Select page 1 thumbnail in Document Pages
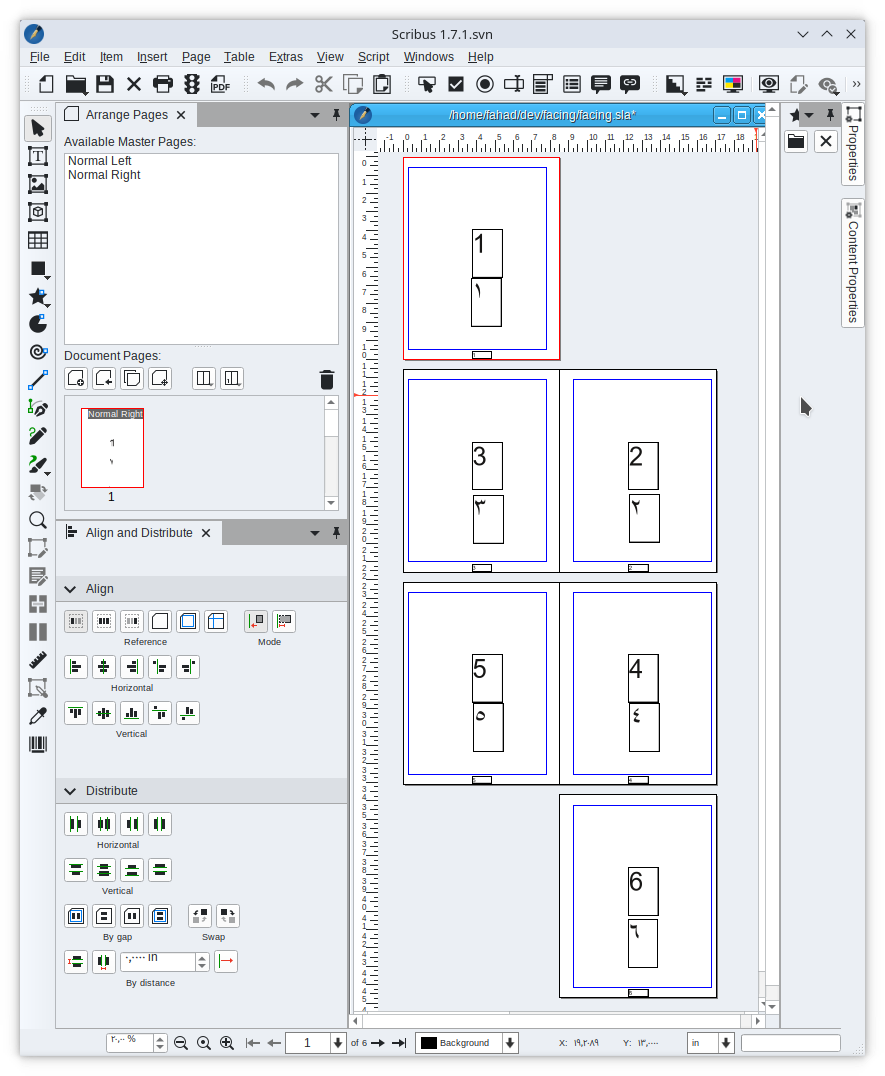Viewport: 885px width, 1076px height. click(x=112, y=448)
